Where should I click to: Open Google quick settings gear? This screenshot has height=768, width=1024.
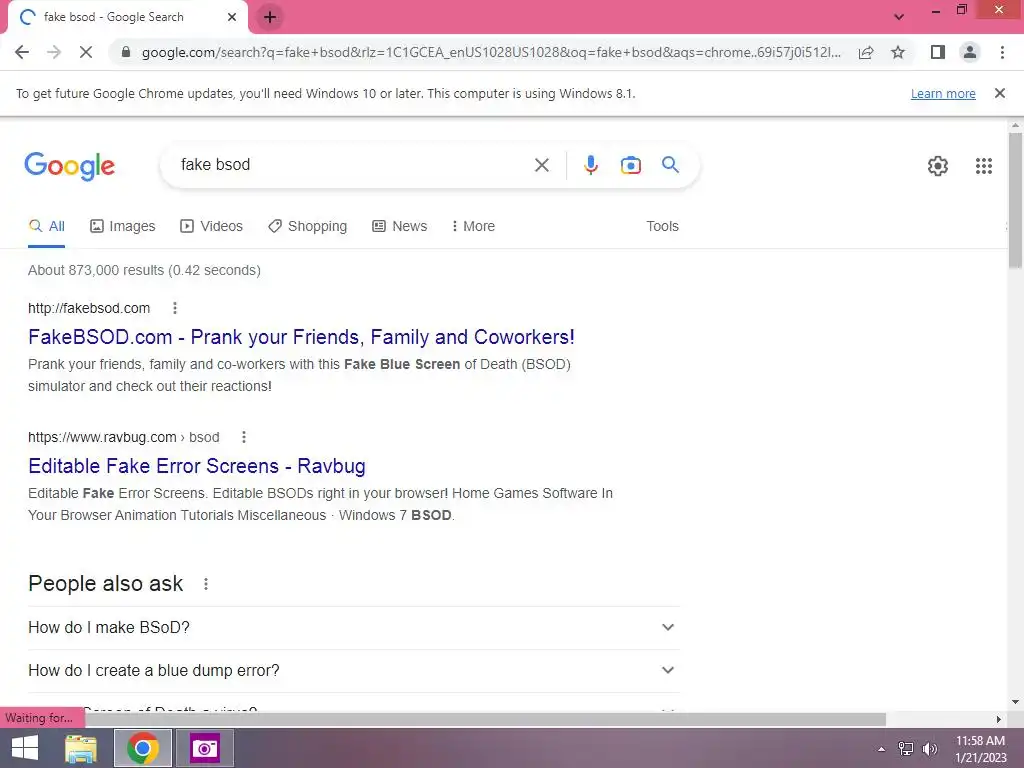938,166
